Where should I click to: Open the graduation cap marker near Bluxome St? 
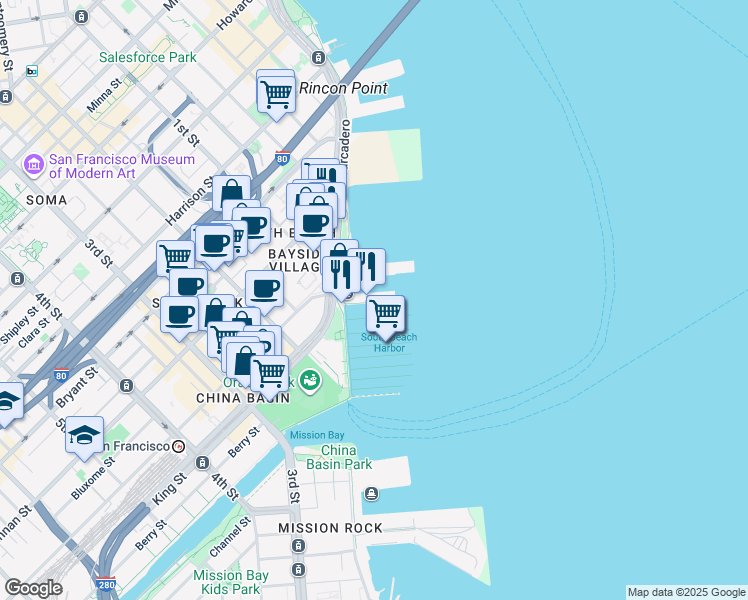click(x=85, y=435)
